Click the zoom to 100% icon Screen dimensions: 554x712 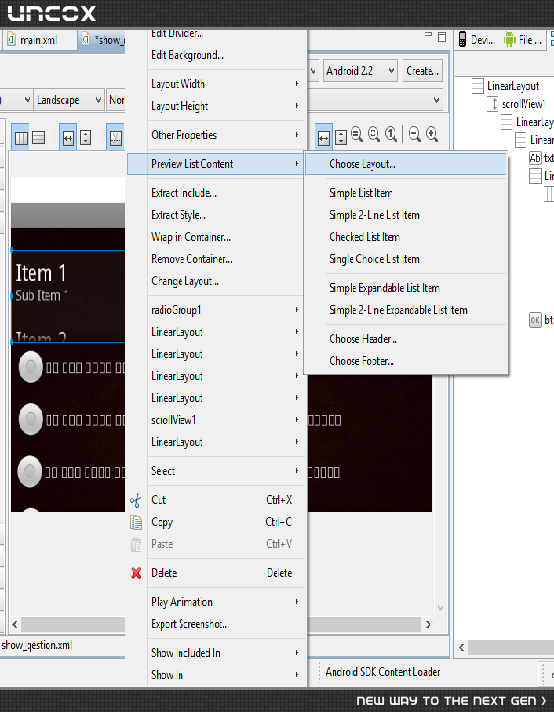point(391,134)
